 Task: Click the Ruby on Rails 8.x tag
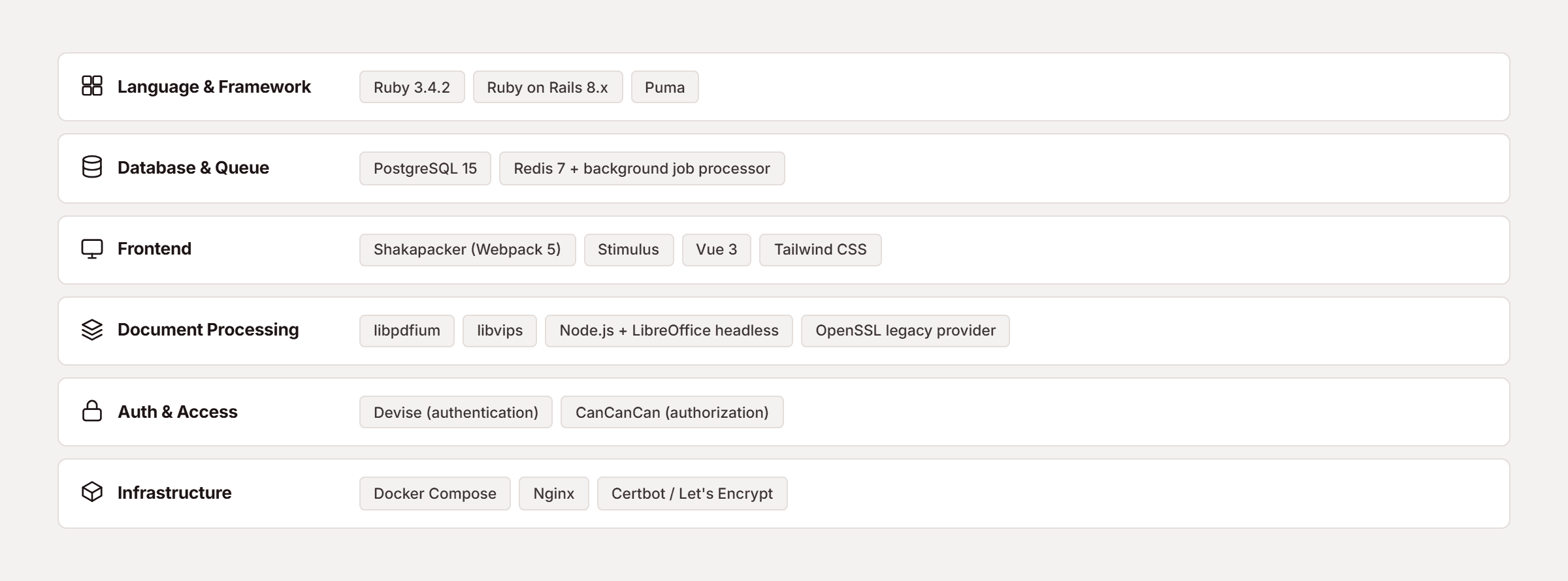point(548,87)
